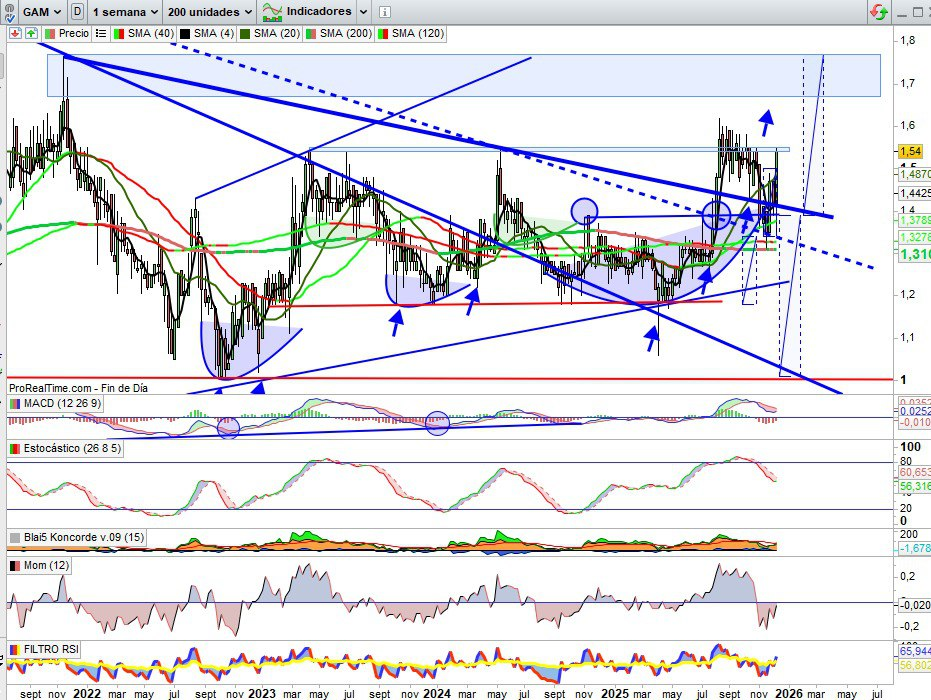Open the GAM ticker dropdown

click(x=42, y=11)
